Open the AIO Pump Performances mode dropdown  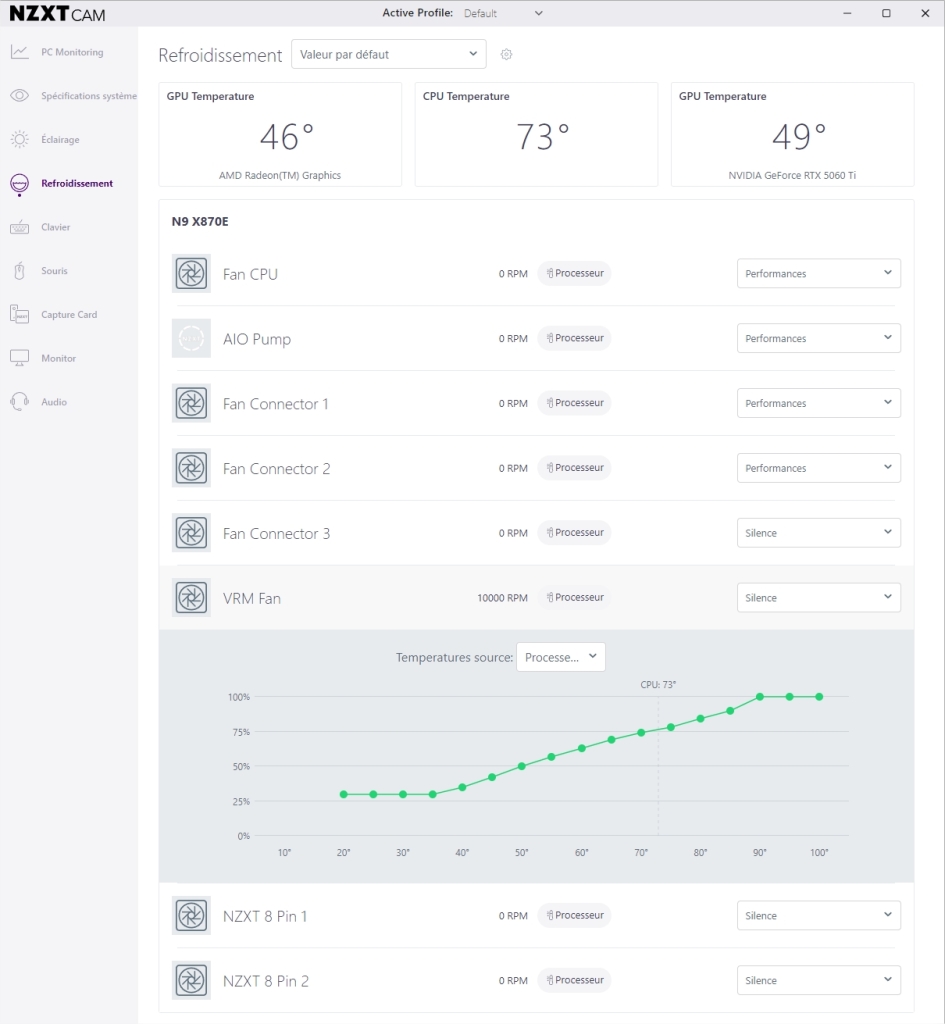pyautogui.click(x=818, y=338)
